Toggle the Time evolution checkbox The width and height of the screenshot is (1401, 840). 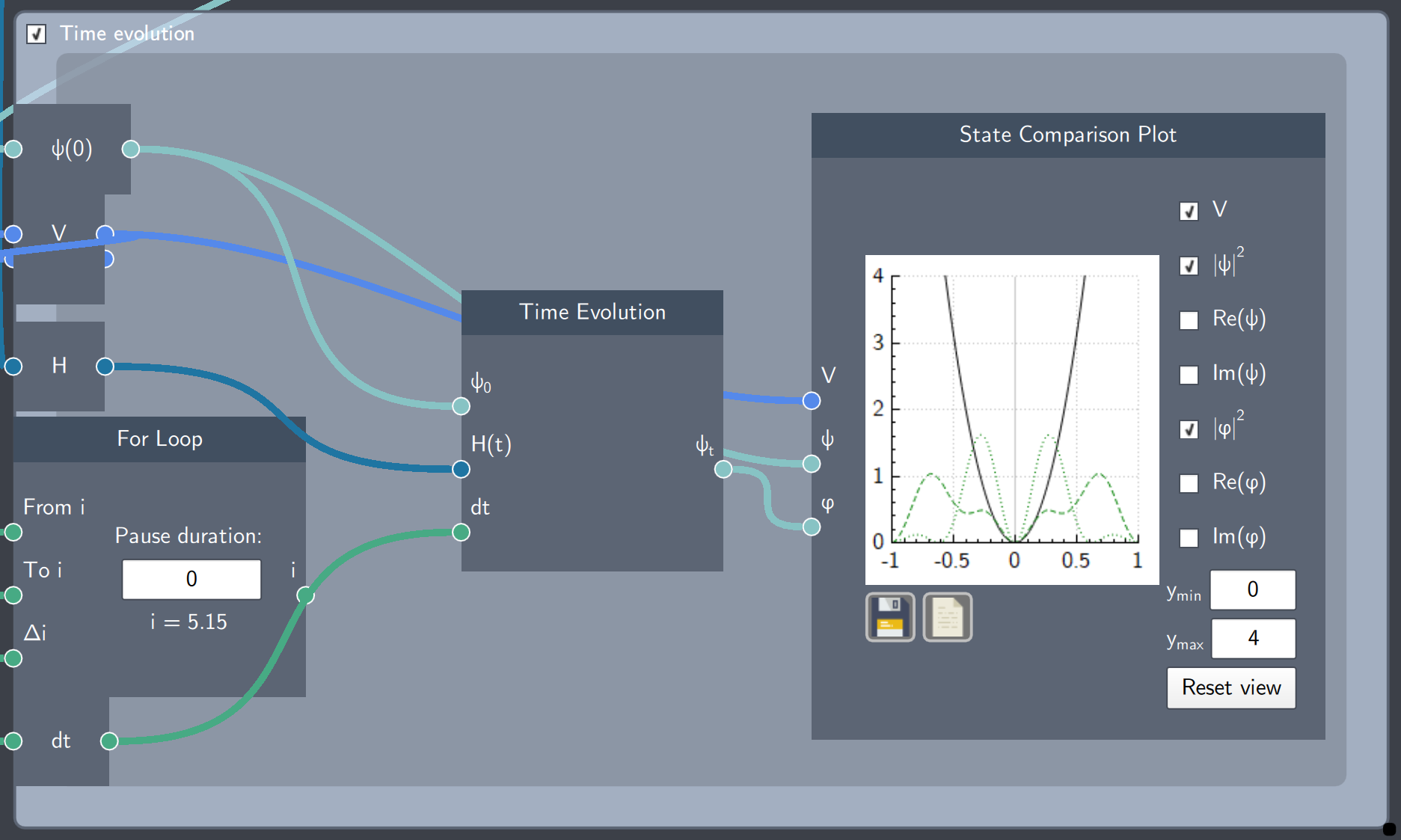point(36,34)
